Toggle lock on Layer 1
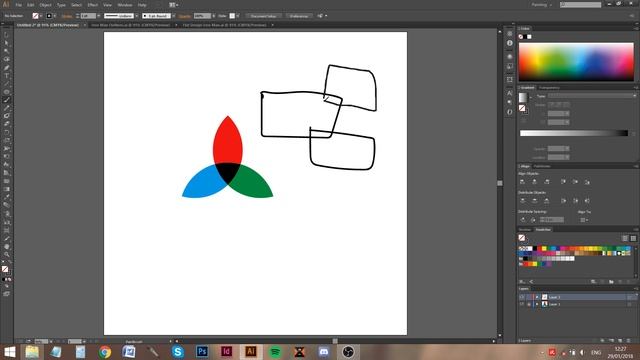The image size is (640, 360). pyautogui.click(x=529, y=304)
